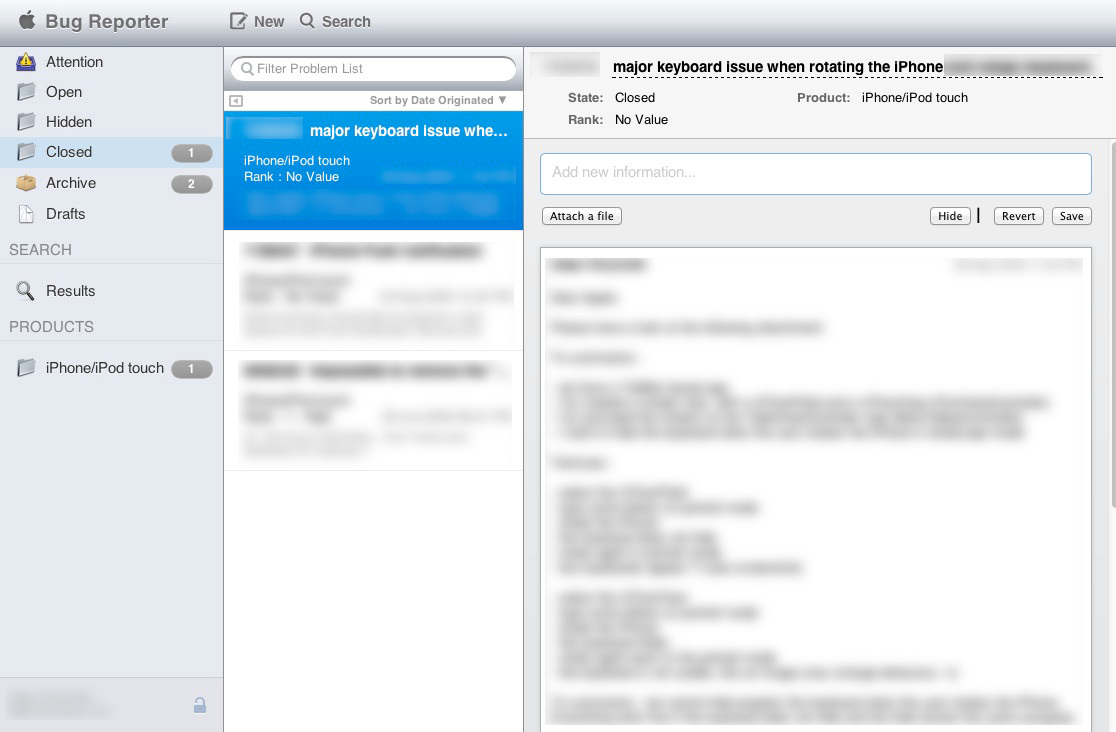Viewport: 1116px width, 732px height.
Task: Click the Attention warning icon
Action: [x=26, y=62]
